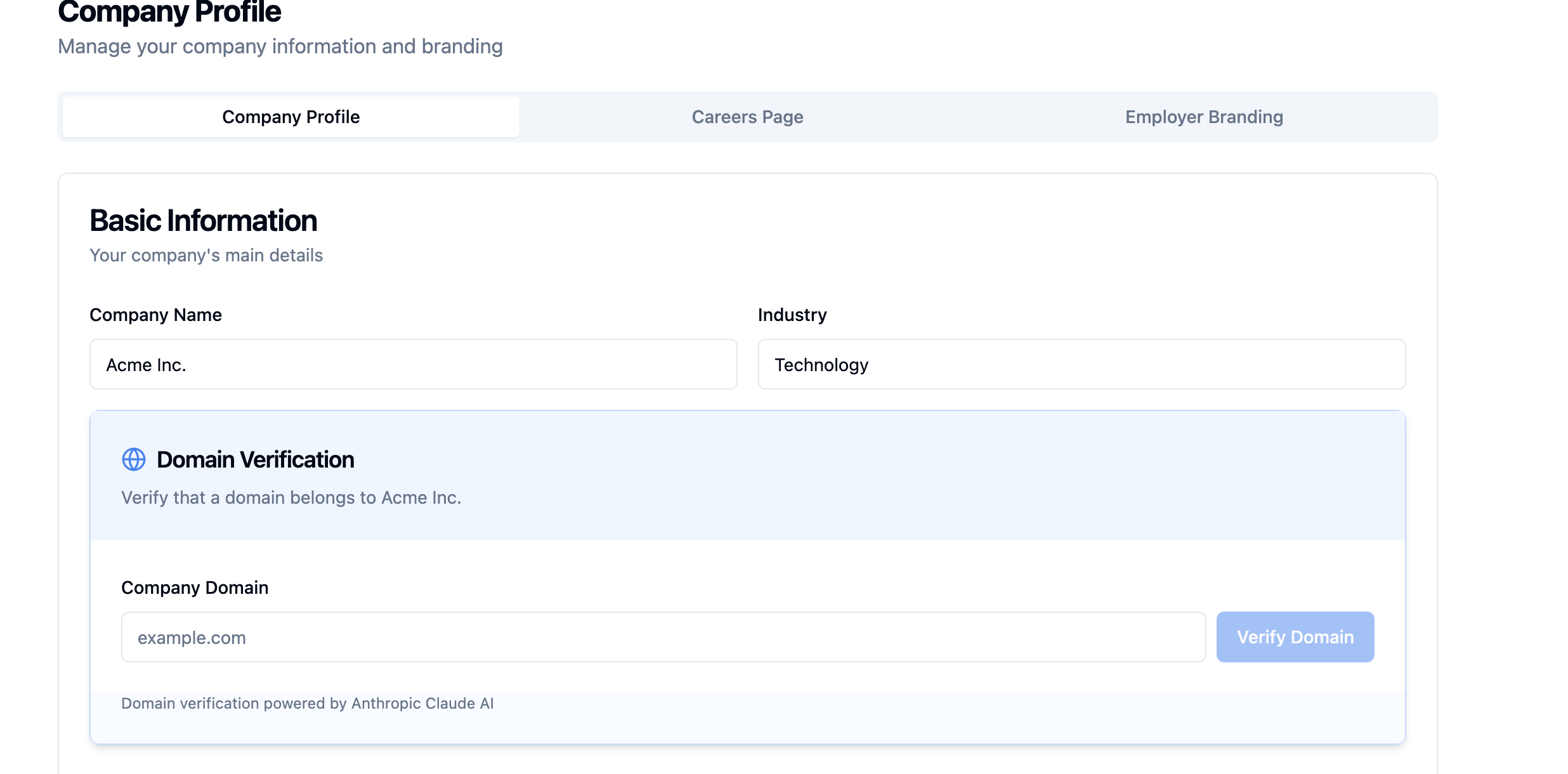Switch to the Careers Page tab

tap(747, 117)
